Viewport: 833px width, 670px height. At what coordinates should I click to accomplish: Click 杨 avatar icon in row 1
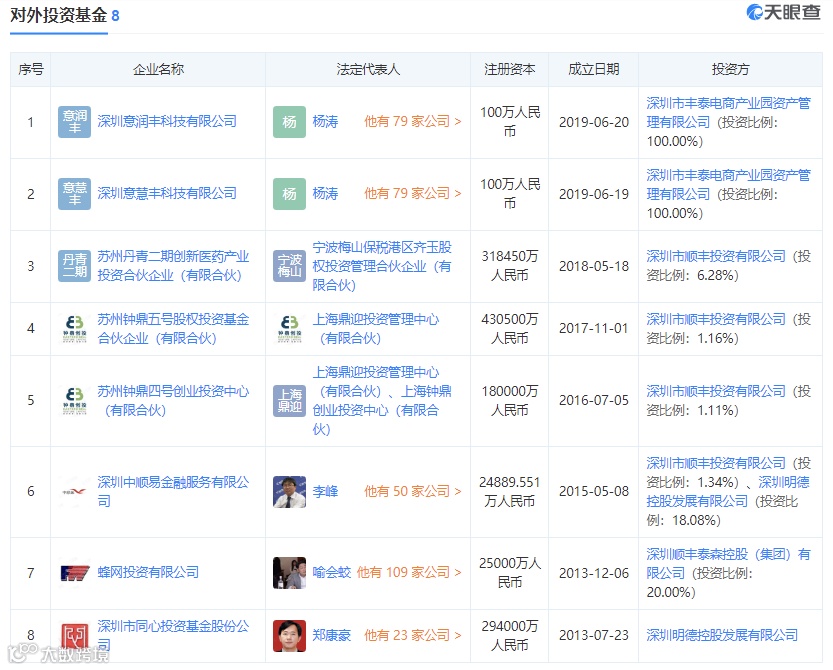coord(289,122)
